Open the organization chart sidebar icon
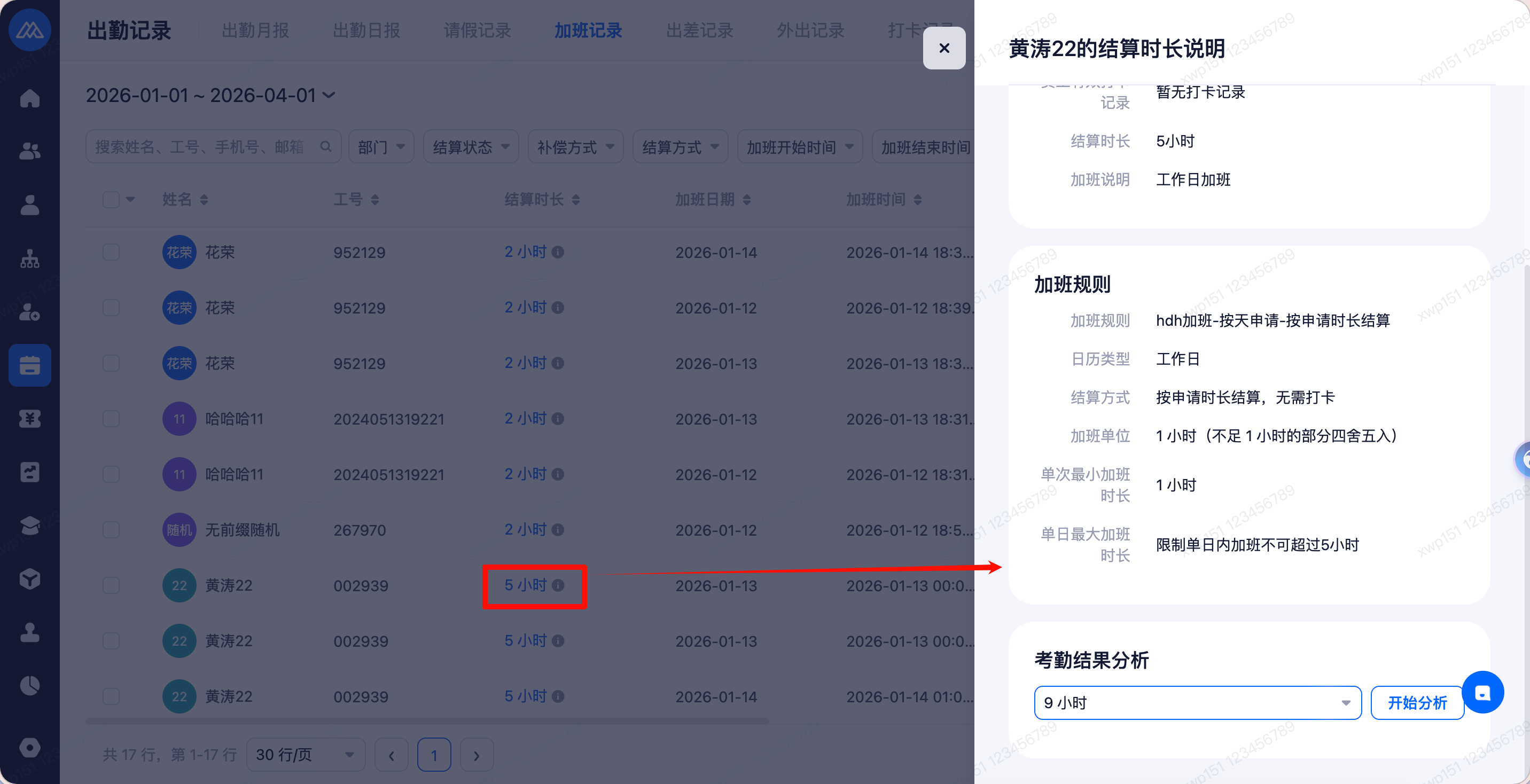Image resolution: width=1530 pixels, height=784 pixels. click(30, 259)
